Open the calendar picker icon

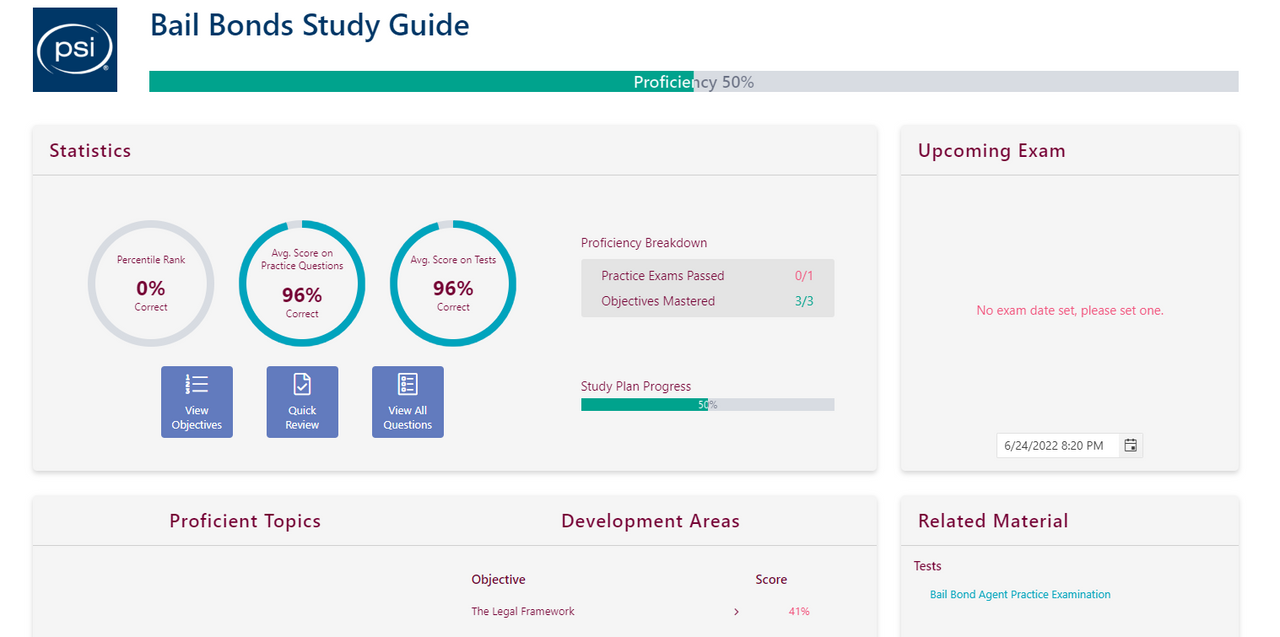coord(1130,446)
